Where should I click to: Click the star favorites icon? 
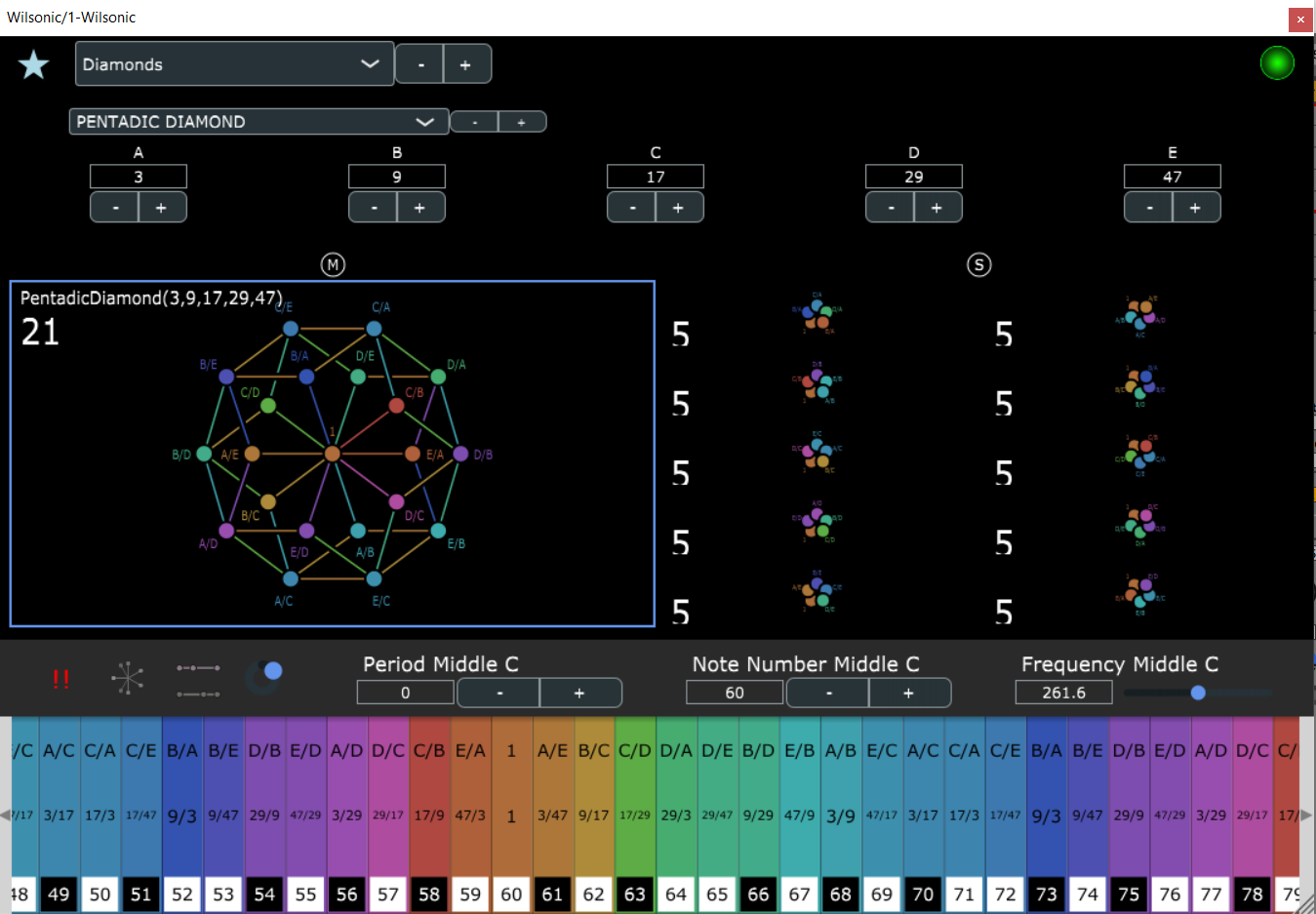(x=33, y=64)
